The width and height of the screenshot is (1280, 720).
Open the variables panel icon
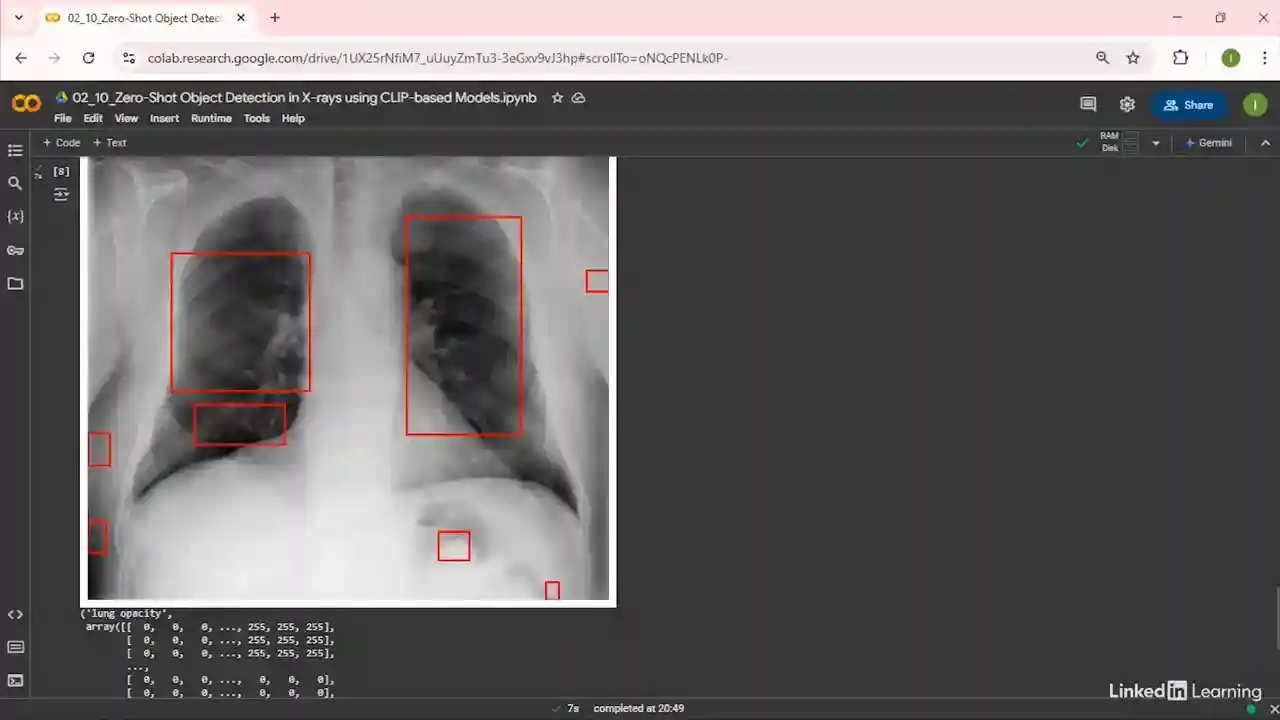15,216
